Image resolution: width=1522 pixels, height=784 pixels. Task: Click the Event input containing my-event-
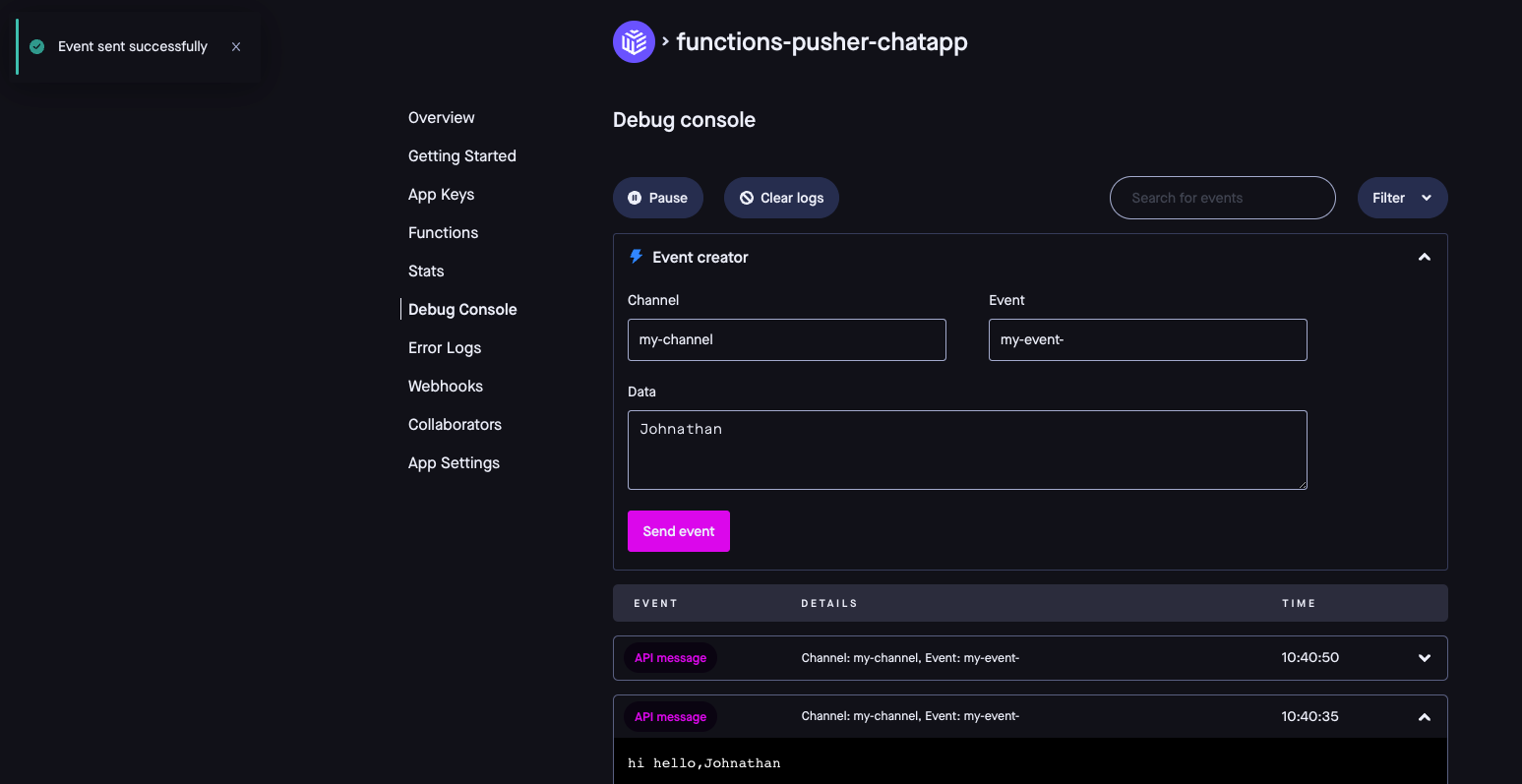1147,339
